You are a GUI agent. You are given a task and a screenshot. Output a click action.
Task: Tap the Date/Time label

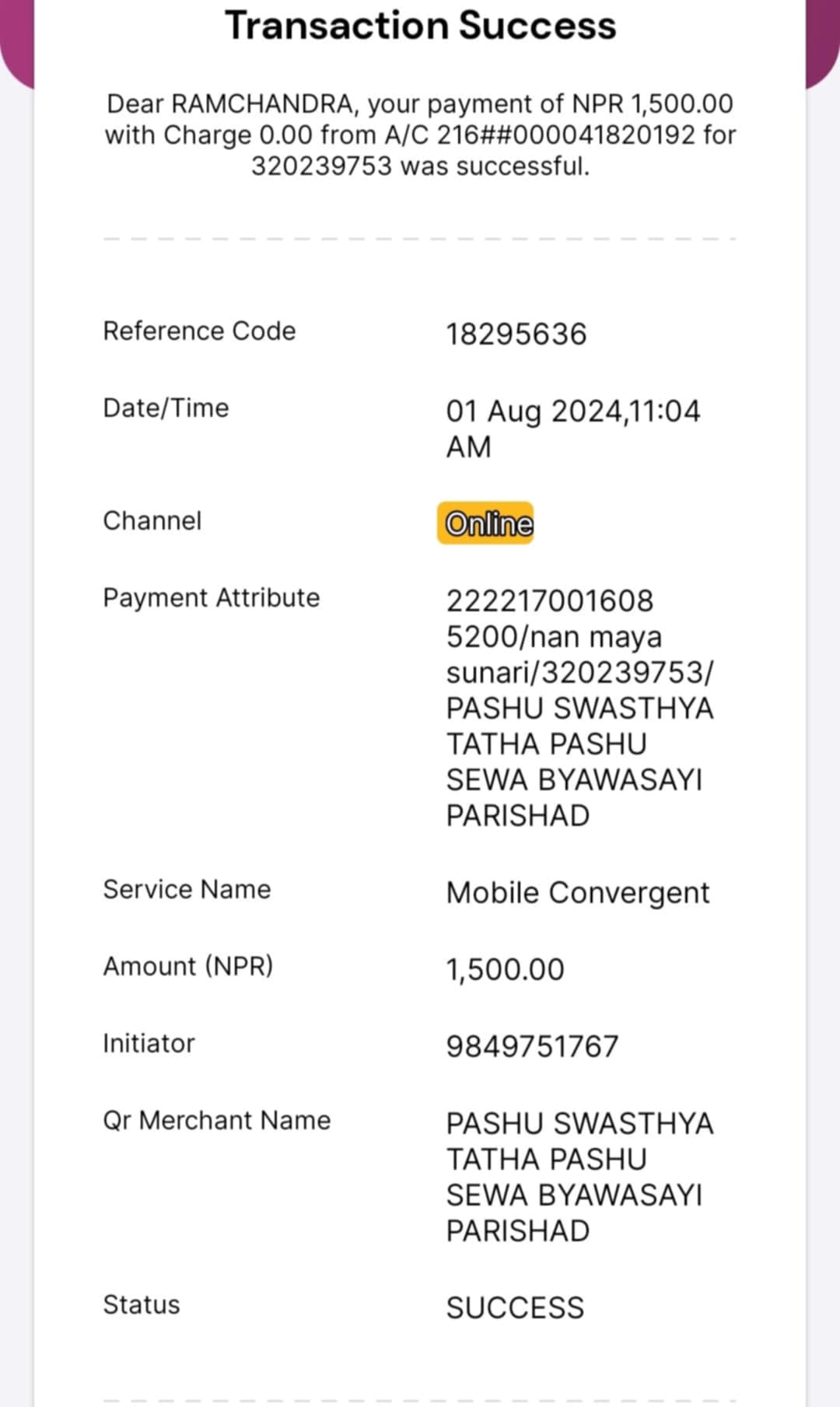166,408
